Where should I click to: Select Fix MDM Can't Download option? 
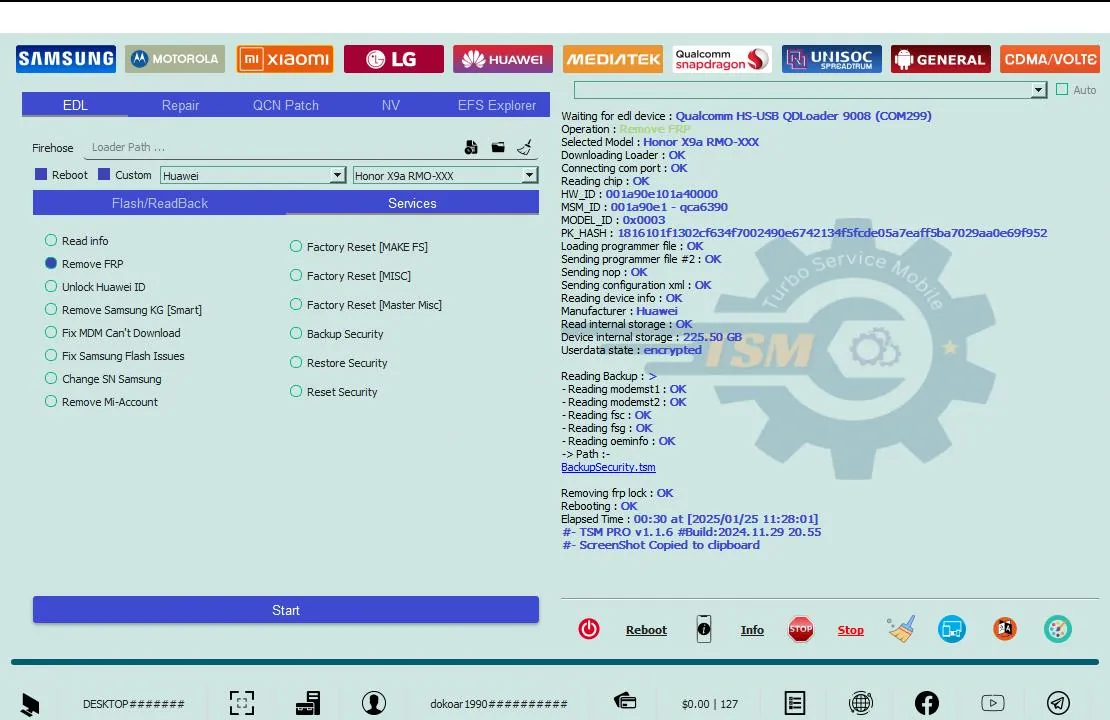coord(51,333)
